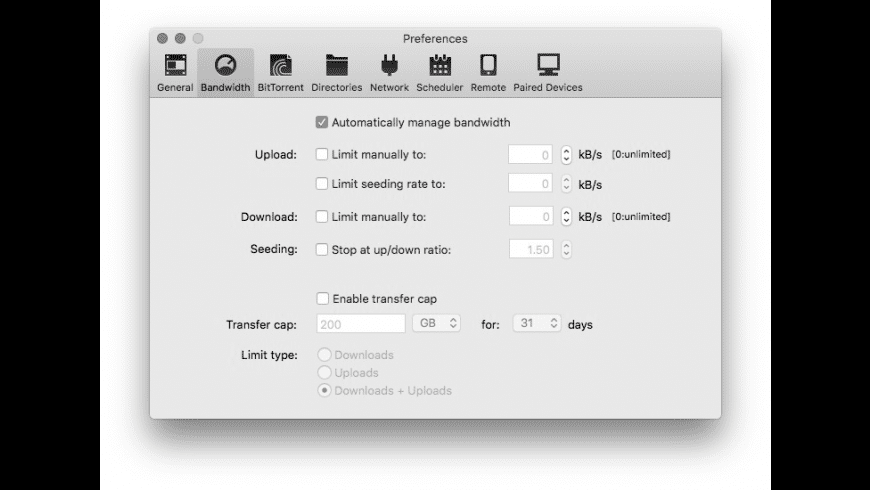Screen dimensions: 870x490
Task: Click the 1.50 ratio field
Action: 531,249
